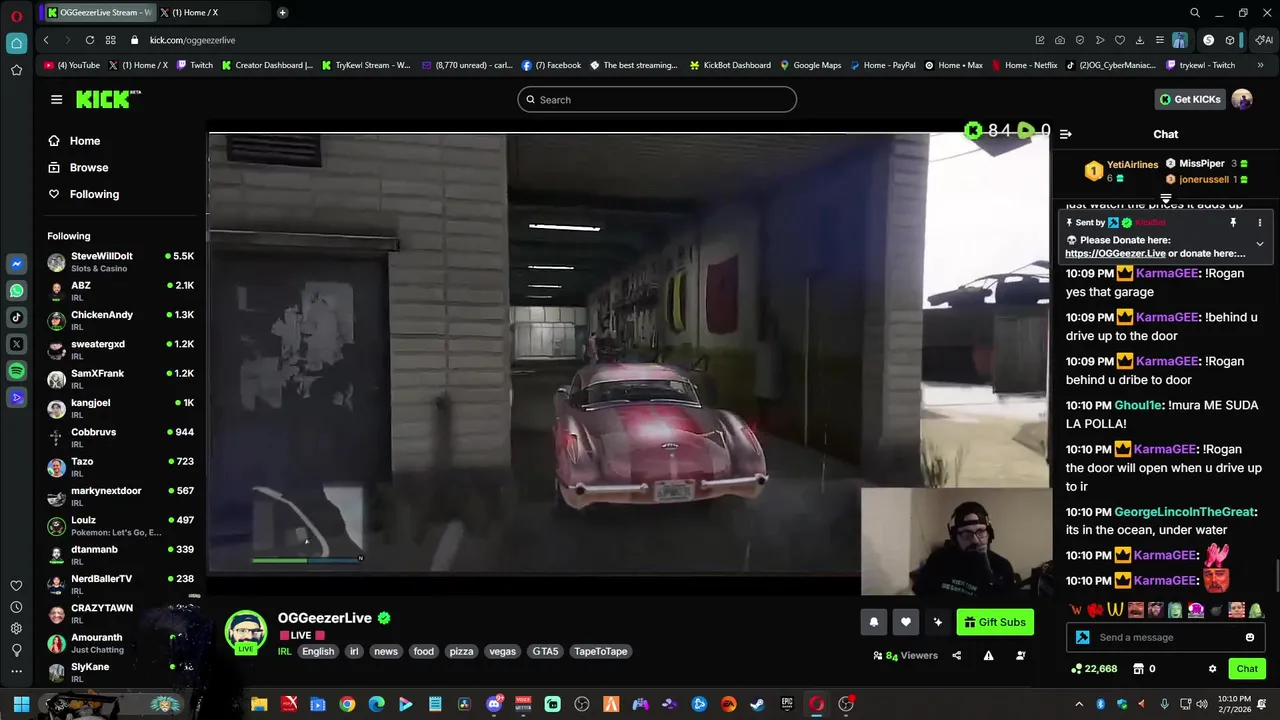Expand the chat leaderboard handle
Viewport: 1280px width, 720px height.
click(1165, 199)
